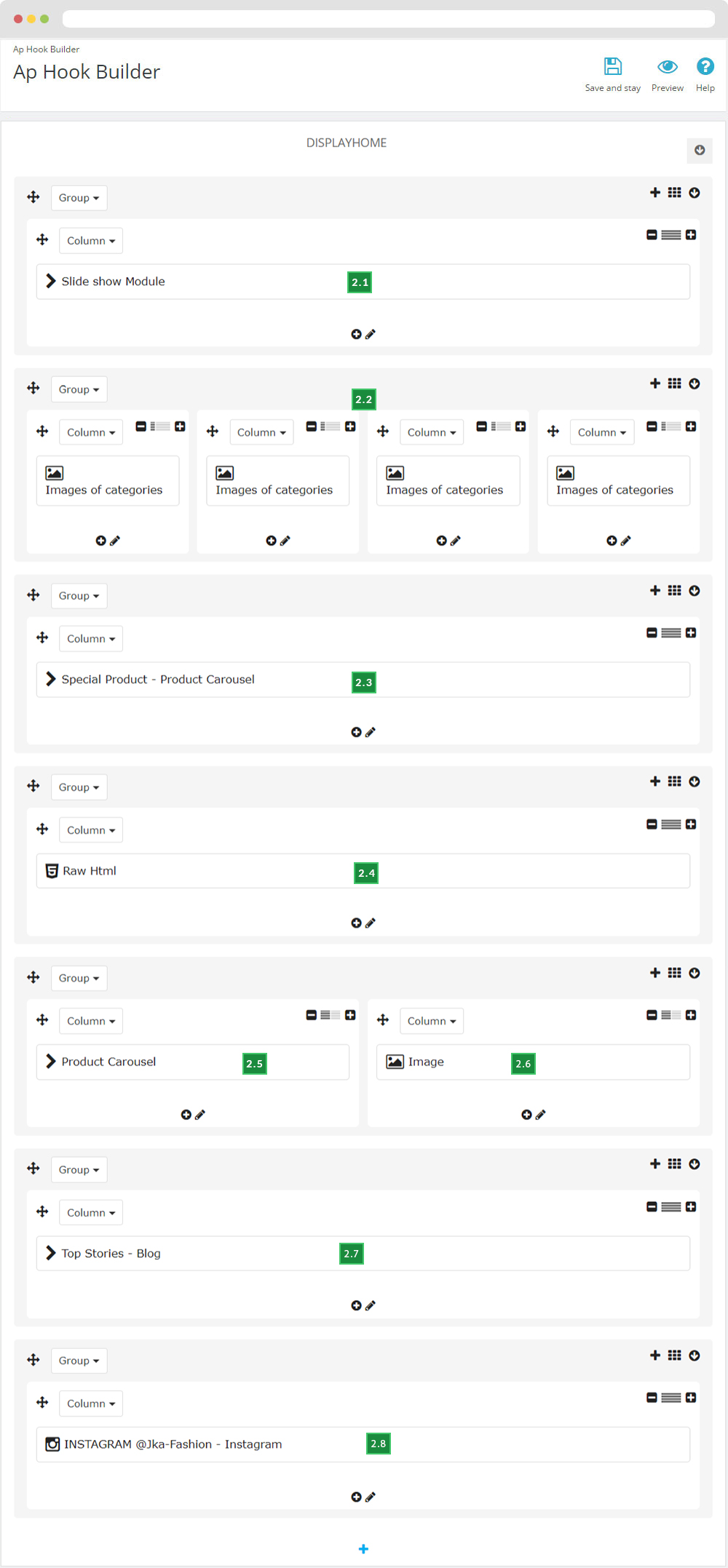Screen dimensions: 728x1568
Task: Click the Special Product - Product Carousel widget
Action: [x=158, y=680]
